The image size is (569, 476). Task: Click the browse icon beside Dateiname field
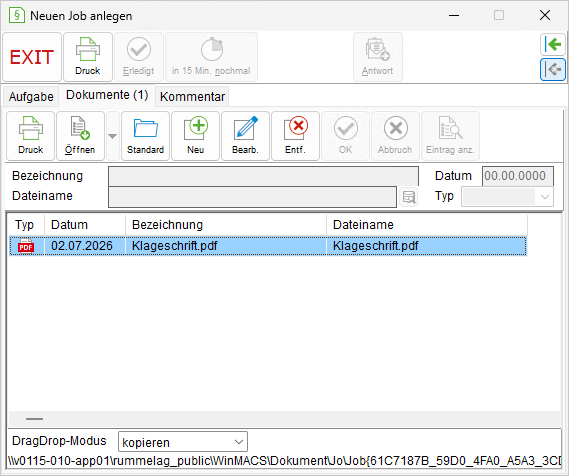click(409, 197)
